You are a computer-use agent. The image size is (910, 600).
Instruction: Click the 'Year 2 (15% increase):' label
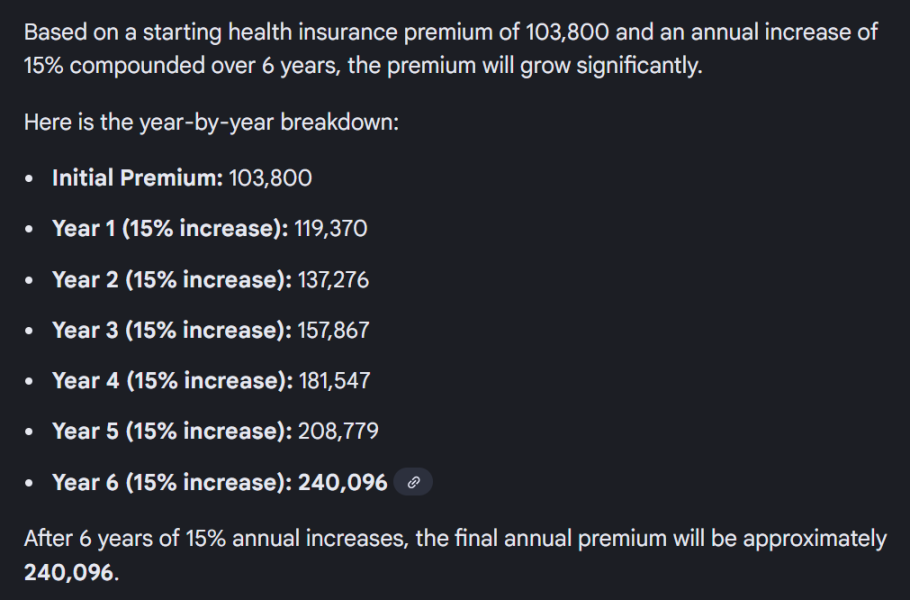tap(171, 280)
